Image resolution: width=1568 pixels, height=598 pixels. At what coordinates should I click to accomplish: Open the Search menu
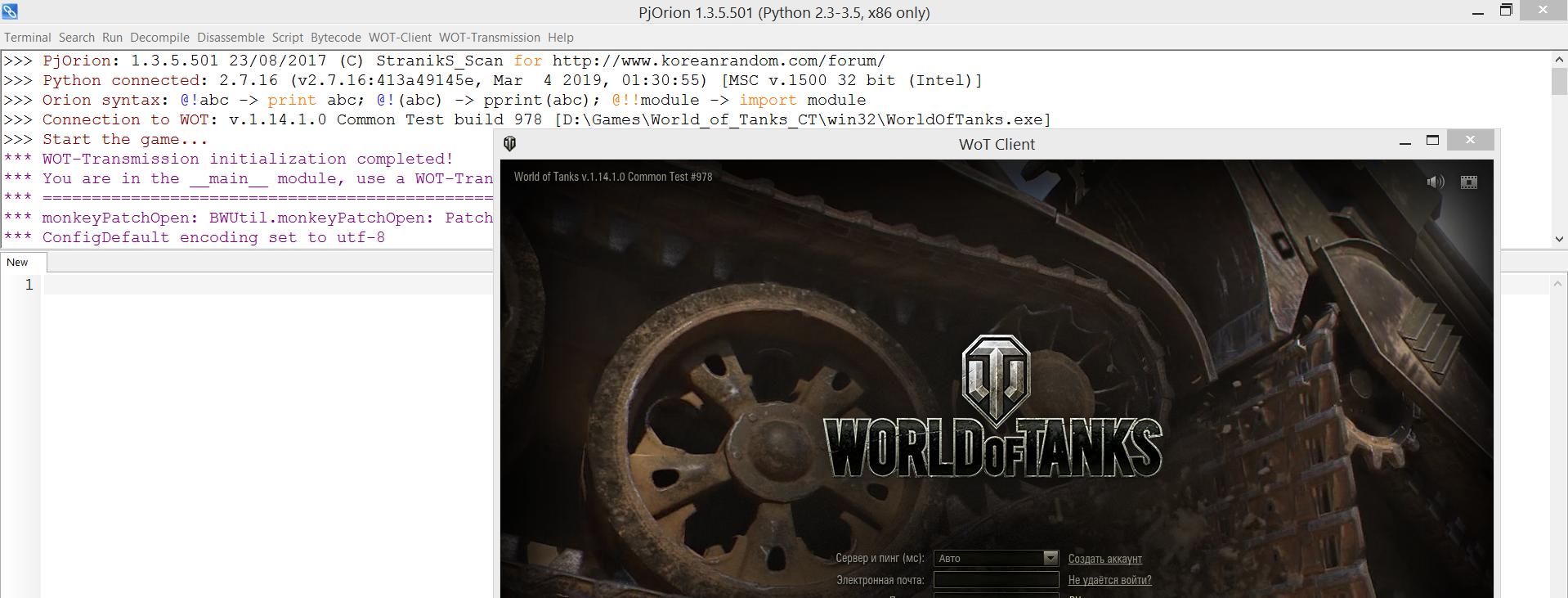[x=76, y=38]
